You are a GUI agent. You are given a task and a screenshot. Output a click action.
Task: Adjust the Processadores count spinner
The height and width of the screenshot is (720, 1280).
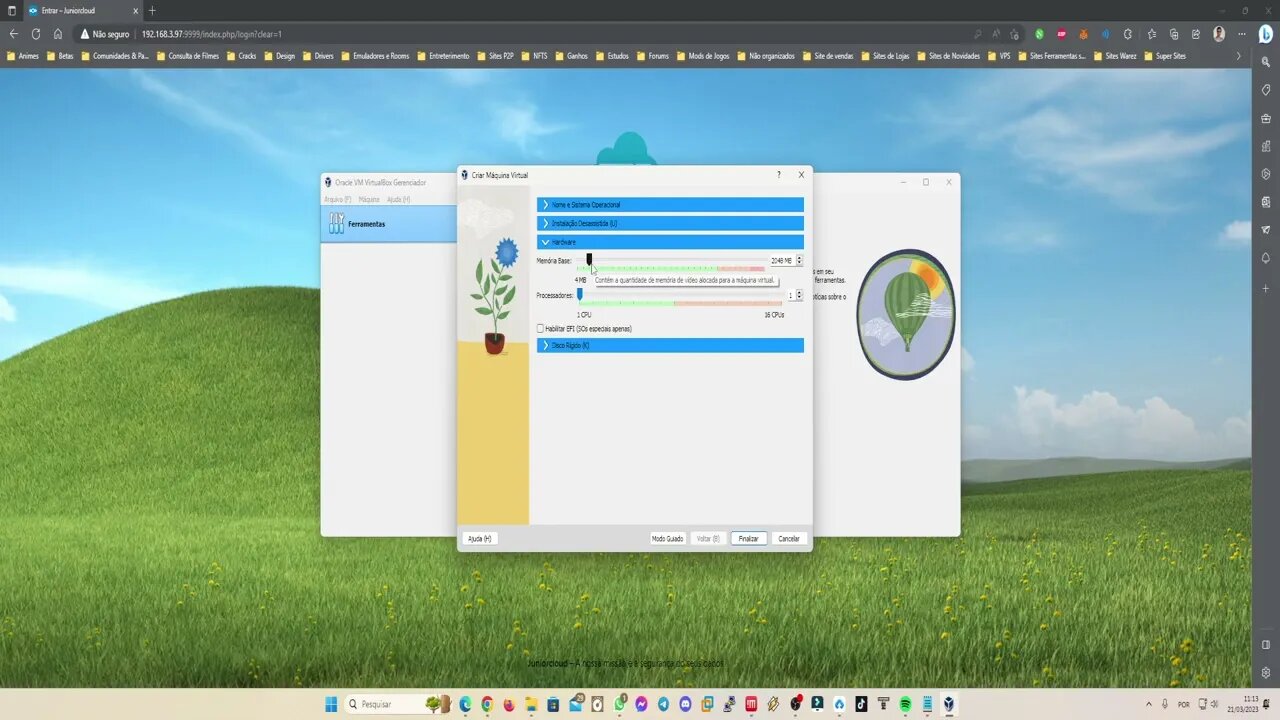(799, 295)
